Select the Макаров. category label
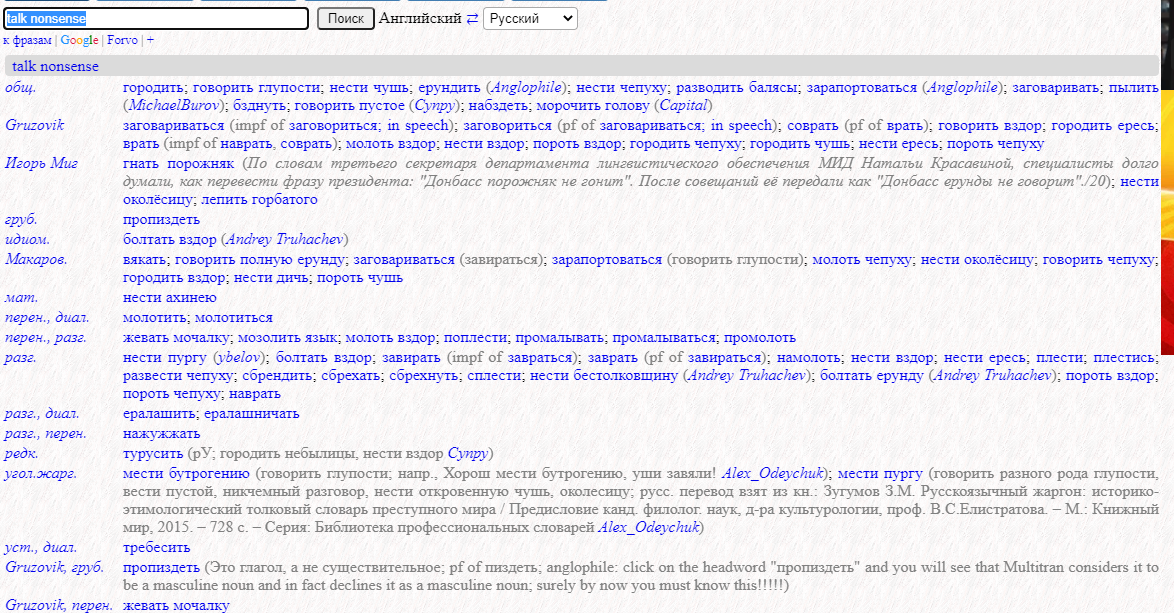The height and width of the screenshot is (613, 1174). point(36,259)
